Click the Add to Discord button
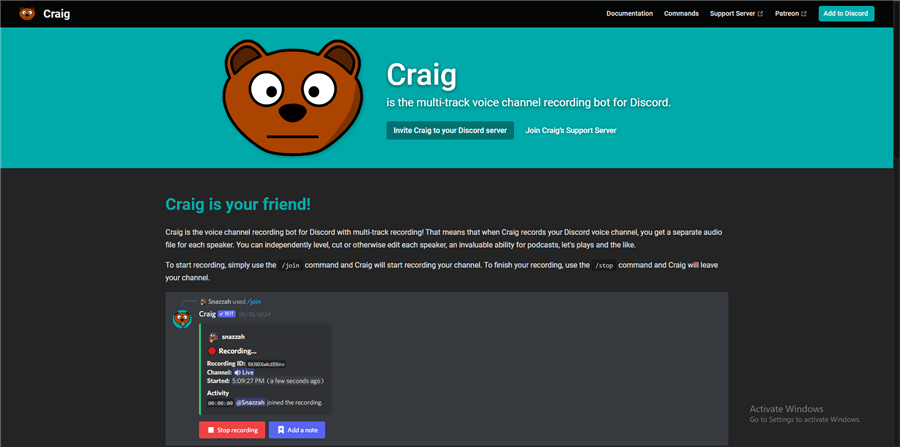The image size is (900, 447). [x=846, y=14]
